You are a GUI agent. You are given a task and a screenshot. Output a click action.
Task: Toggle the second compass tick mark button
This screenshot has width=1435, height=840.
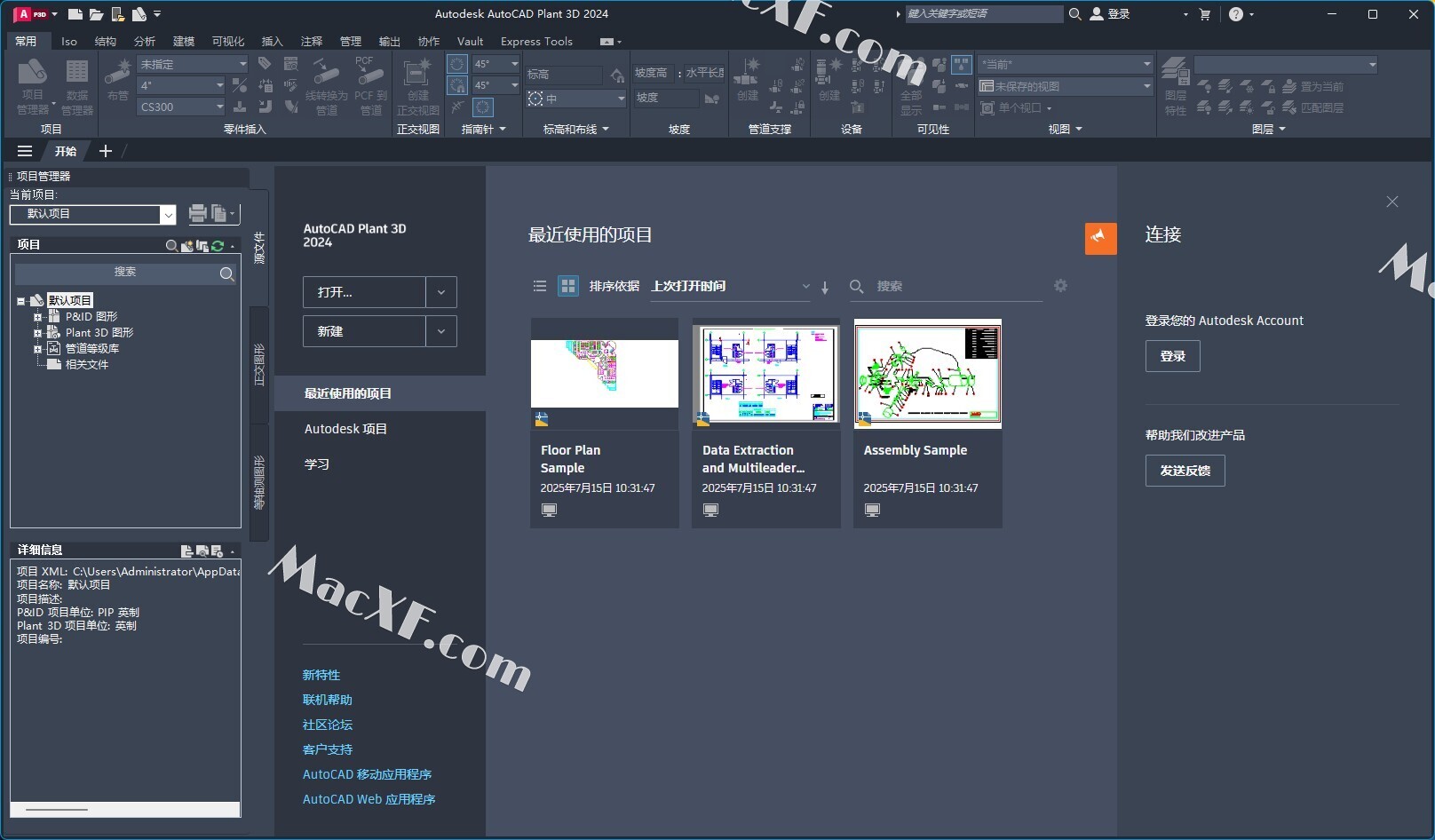click(456, 85)
